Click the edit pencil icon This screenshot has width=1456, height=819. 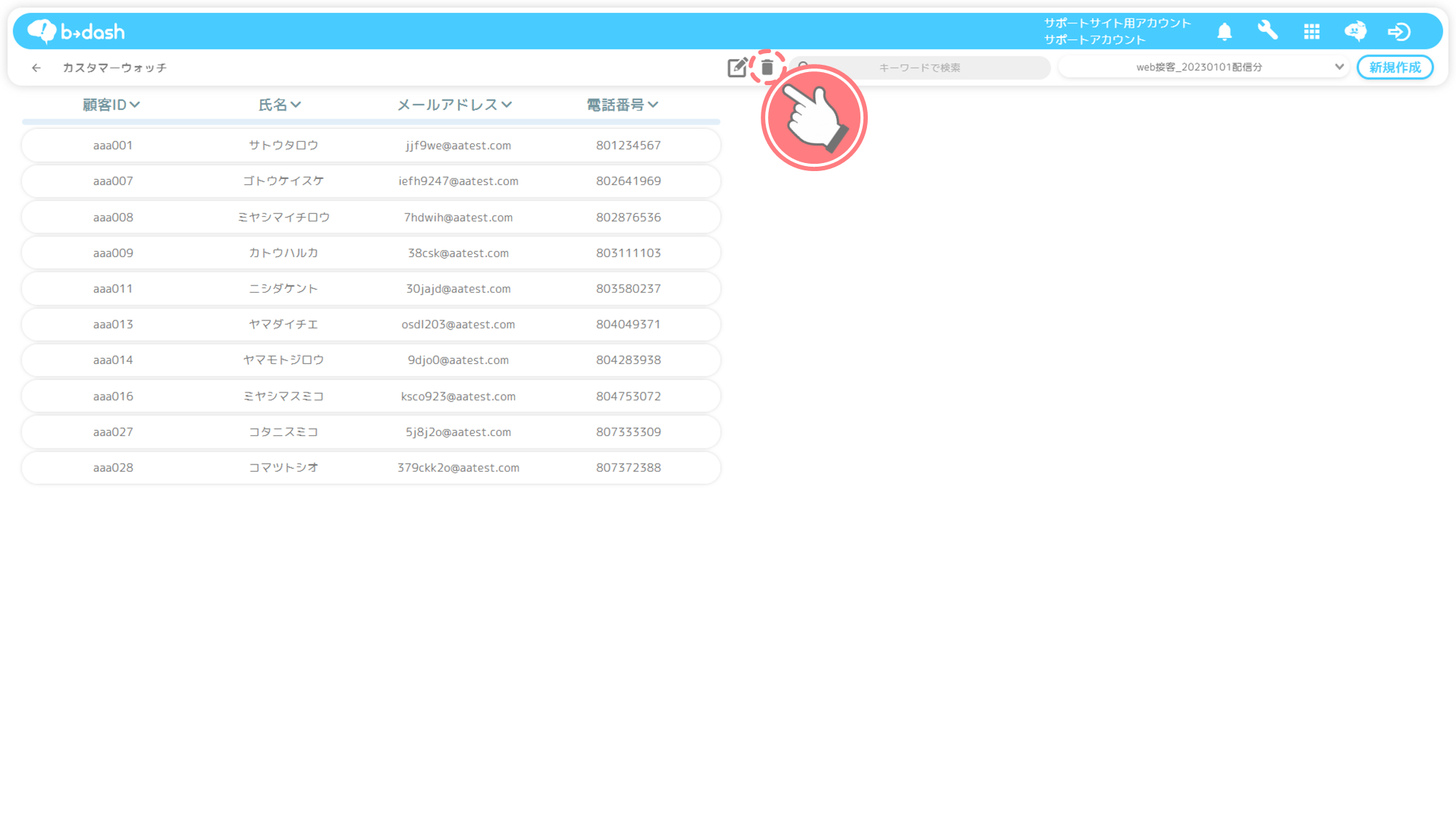[x=737, y=68]
